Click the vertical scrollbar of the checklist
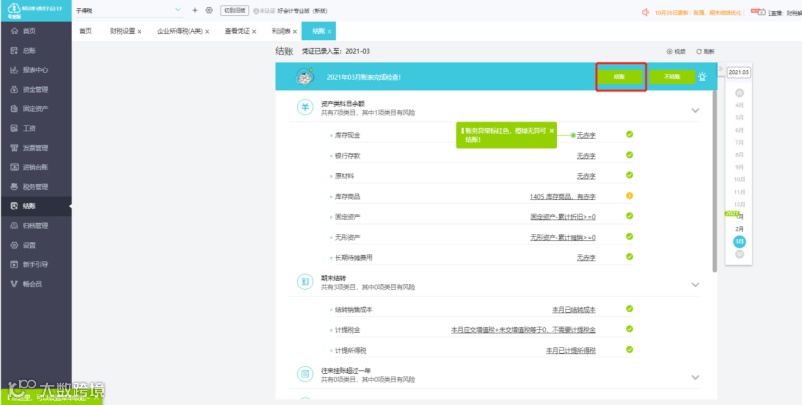The height and width of the screenshot is (405, 802). tap(715, 182)
